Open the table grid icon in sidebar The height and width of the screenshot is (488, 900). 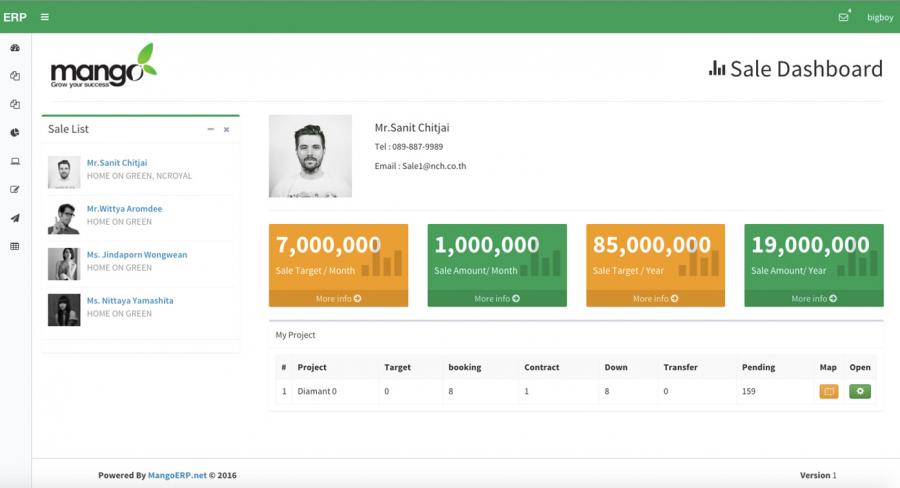point(15,246)
